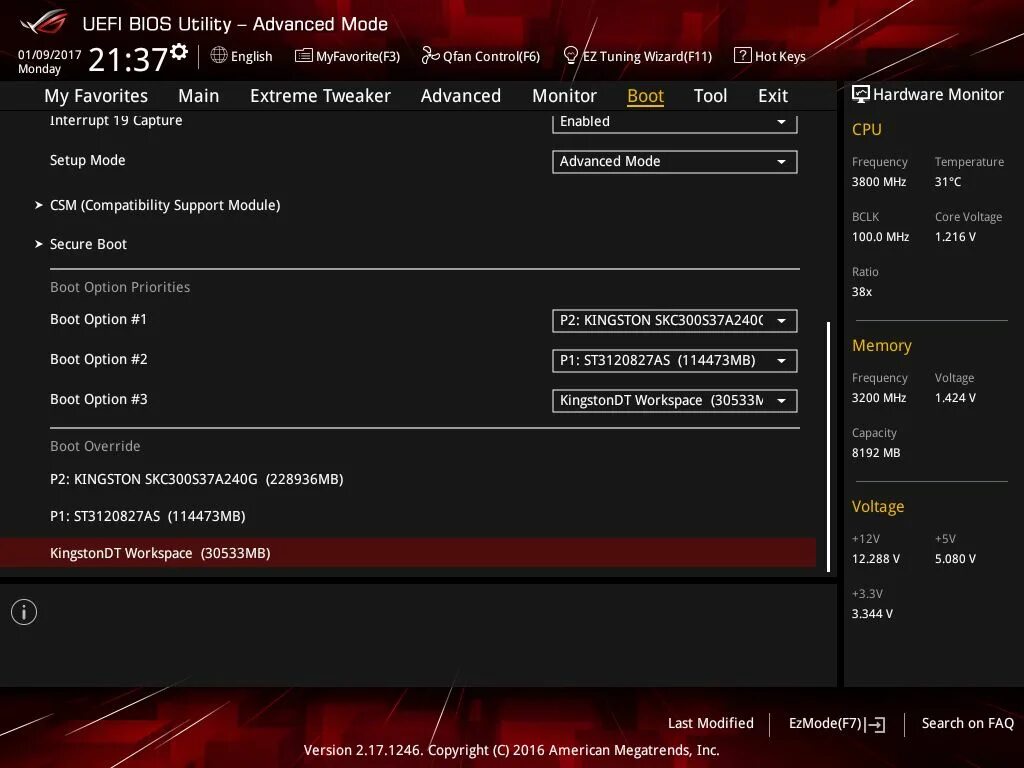Click Last Modified button
The width and height of the screenshot is (1024, 768).
coord(711,723)
